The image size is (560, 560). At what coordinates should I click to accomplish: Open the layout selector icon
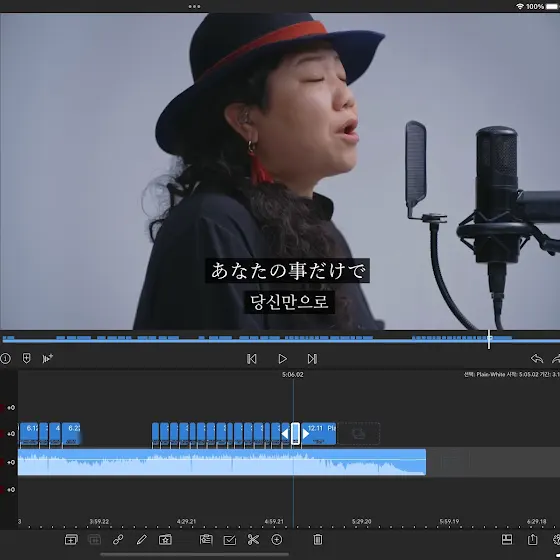click(x=507, y=539)
